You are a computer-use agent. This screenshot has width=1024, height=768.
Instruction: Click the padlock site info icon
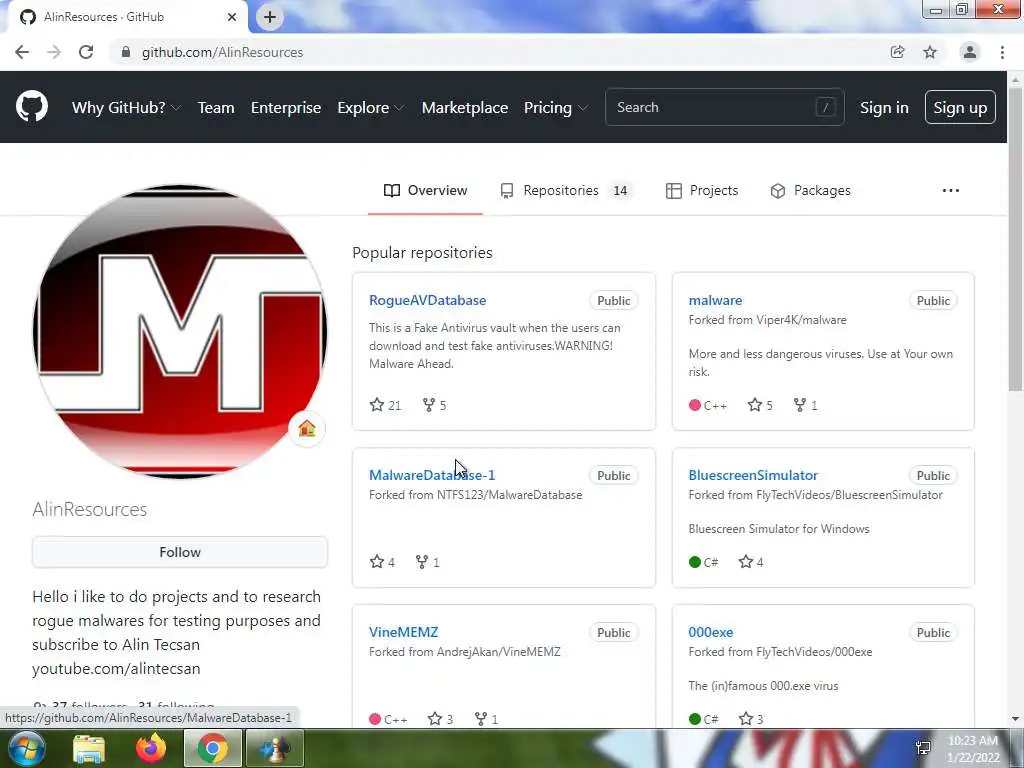tap(126, 52)
